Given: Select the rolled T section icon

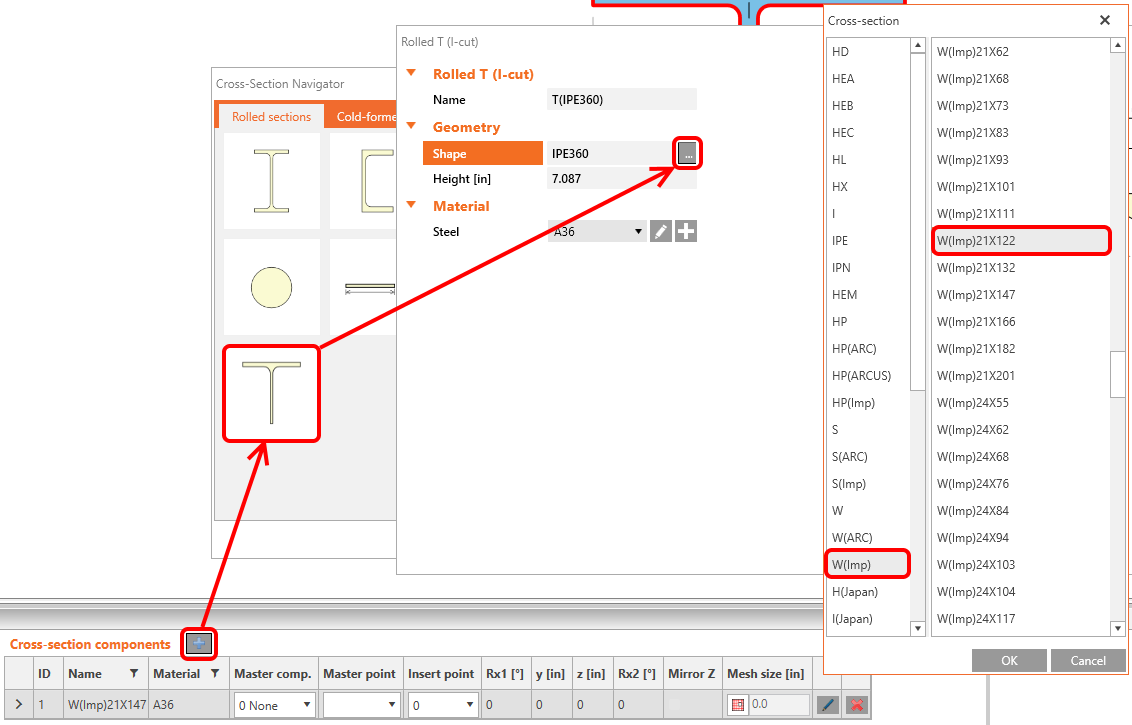Looking at the screenshot, I should pyautogui.click(x=271, y=394).
